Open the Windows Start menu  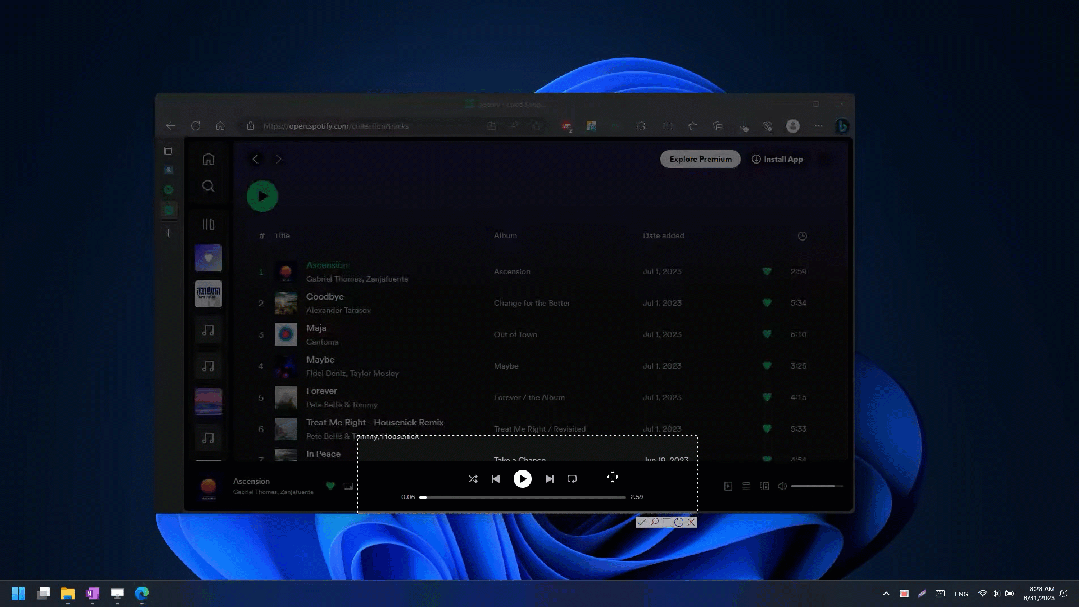point(18,593)
